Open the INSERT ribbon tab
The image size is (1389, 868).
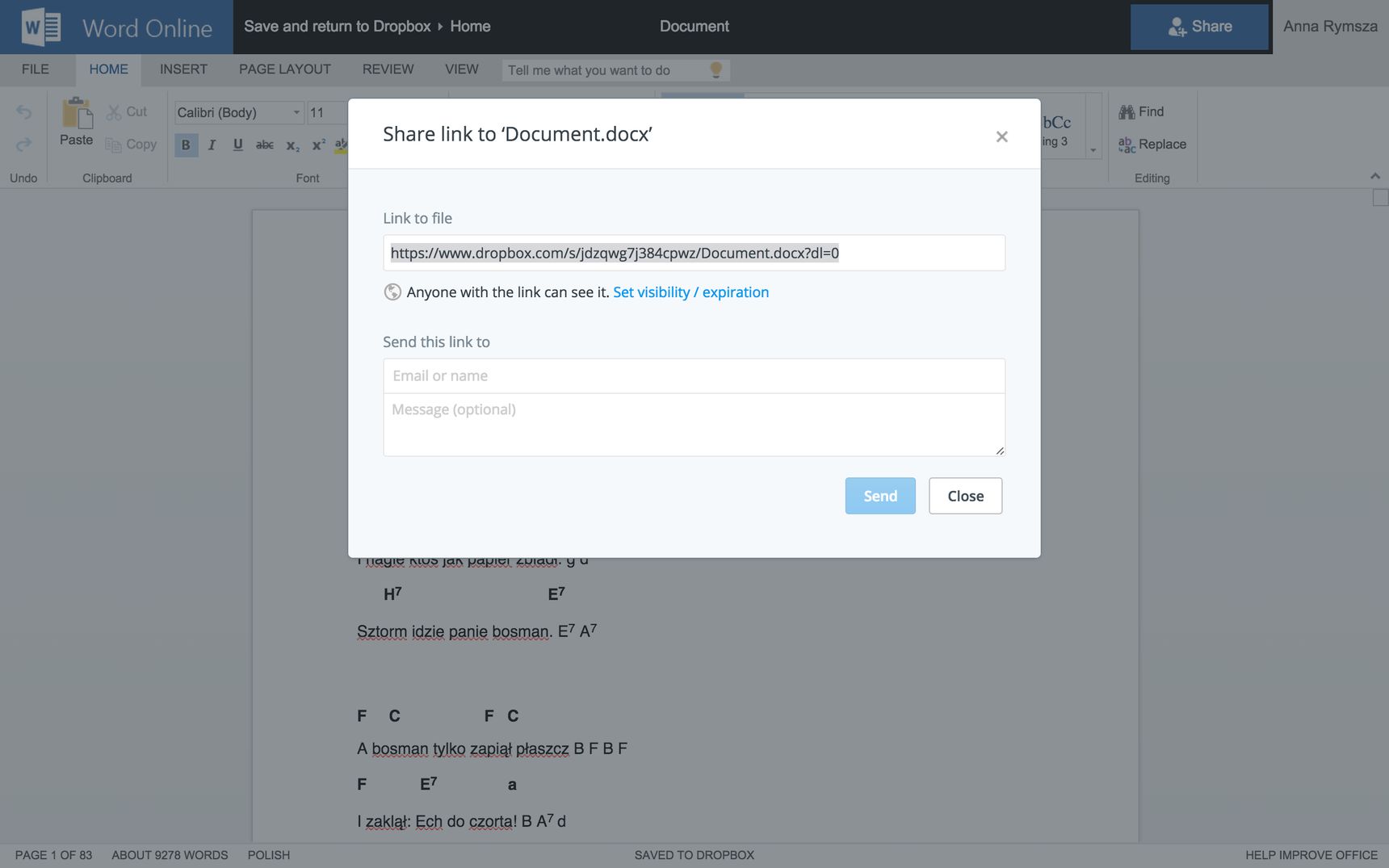click(x=183, y=69)
